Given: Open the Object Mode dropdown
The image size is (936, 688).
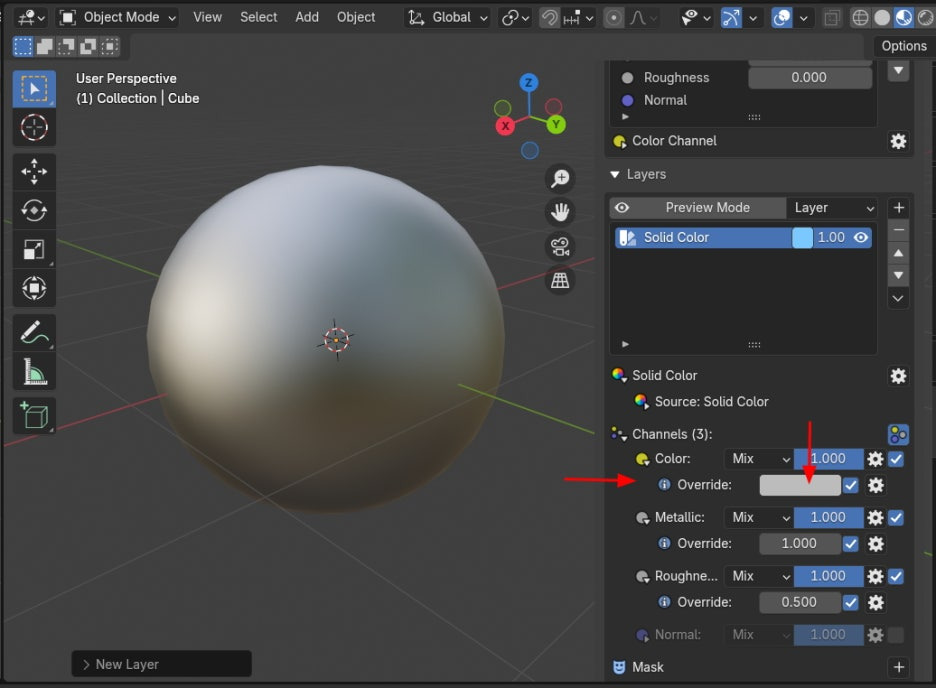Looking at the screenshot, I should tap(118, 17).
